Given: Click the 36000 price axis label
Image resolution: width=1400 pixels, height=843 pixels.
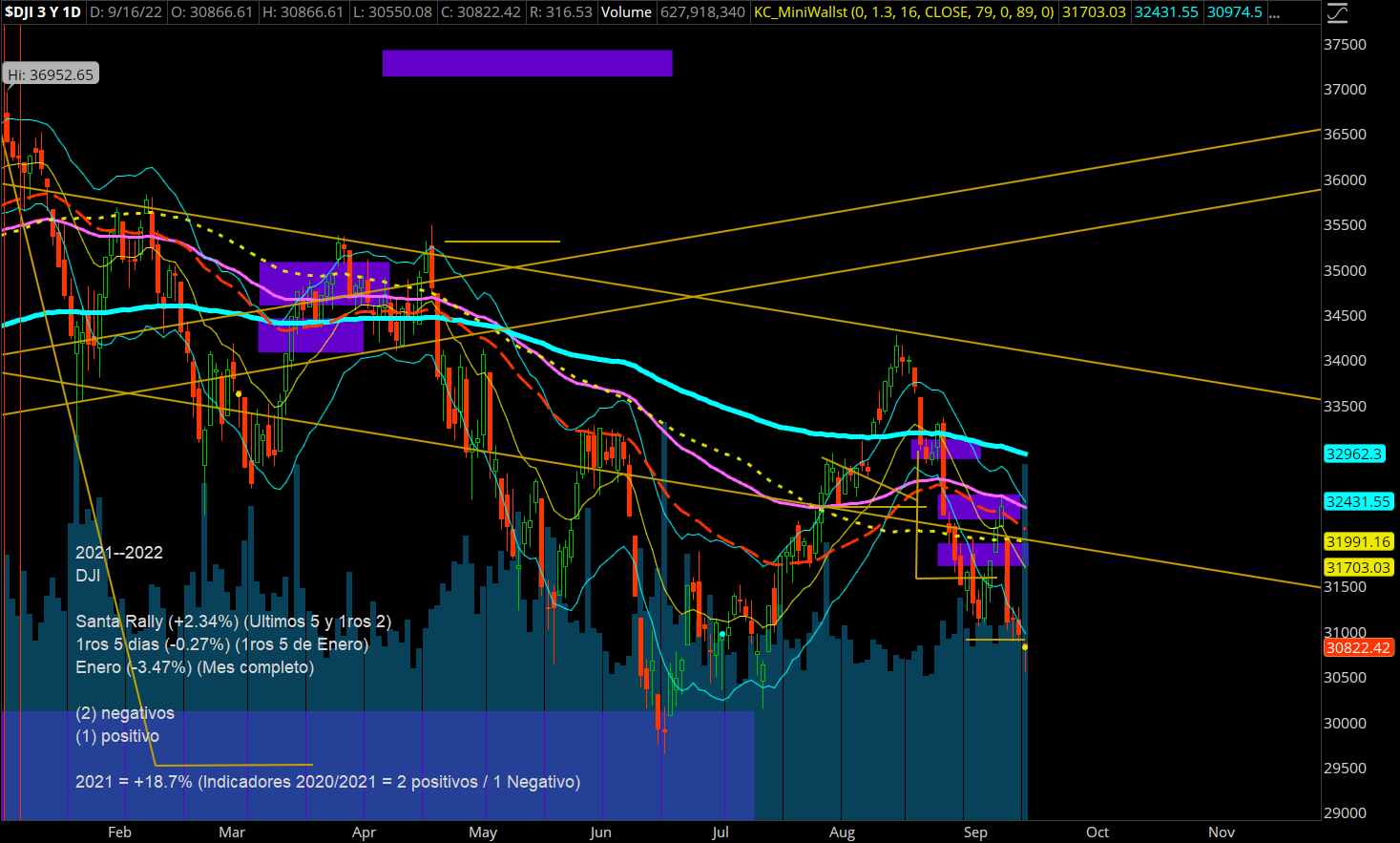Looking at the screenshot, I should (x=1345, y=180).
